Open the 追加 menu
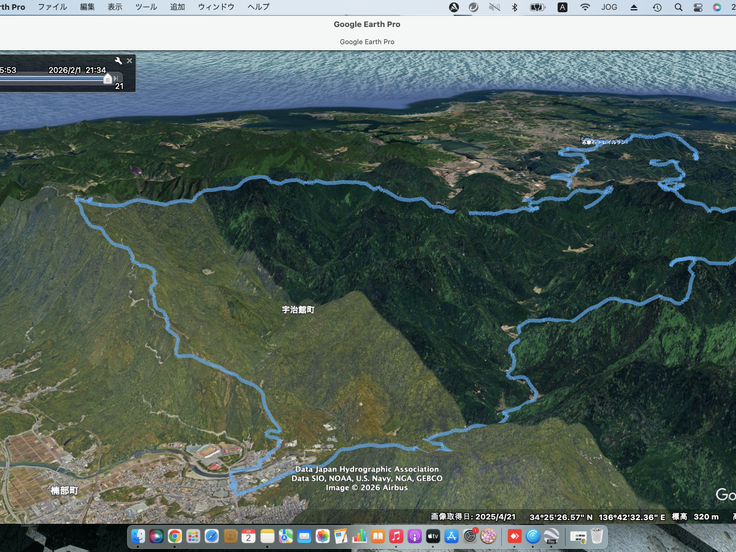736x552 pixels. pyautogui.click(x=177, y=7)
